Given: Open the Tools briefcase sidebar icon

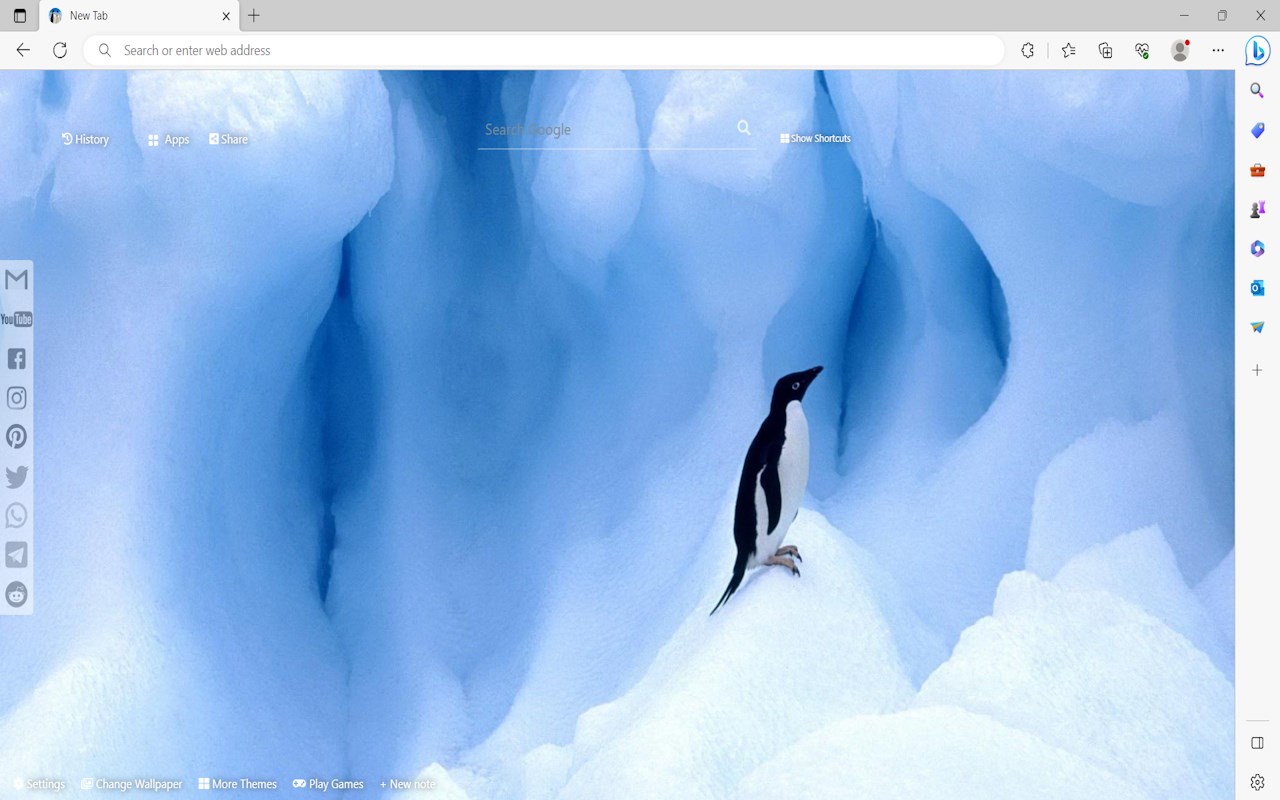Looking at the screenshot, I should (x=1258, y=170).
